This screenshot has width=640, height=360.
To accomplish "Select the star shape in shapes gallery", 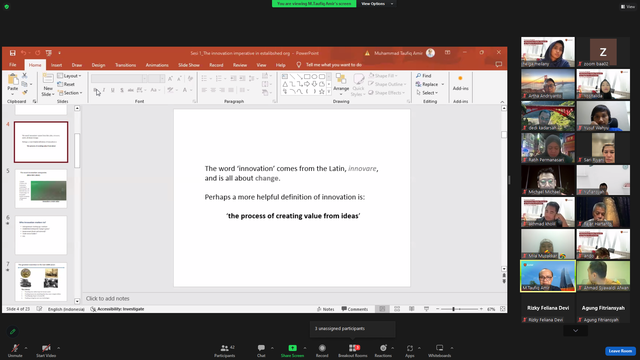I will pos(322,92).
